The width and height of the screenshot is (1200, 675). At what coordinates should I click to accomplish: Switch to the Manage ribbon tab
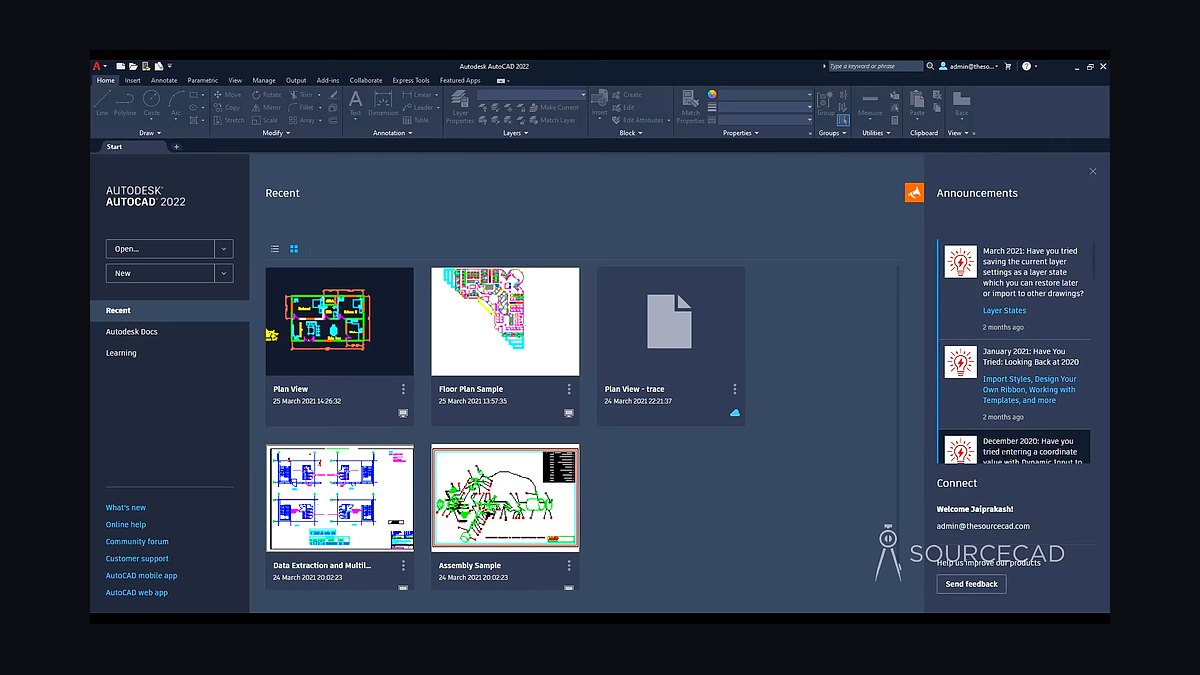264,80
